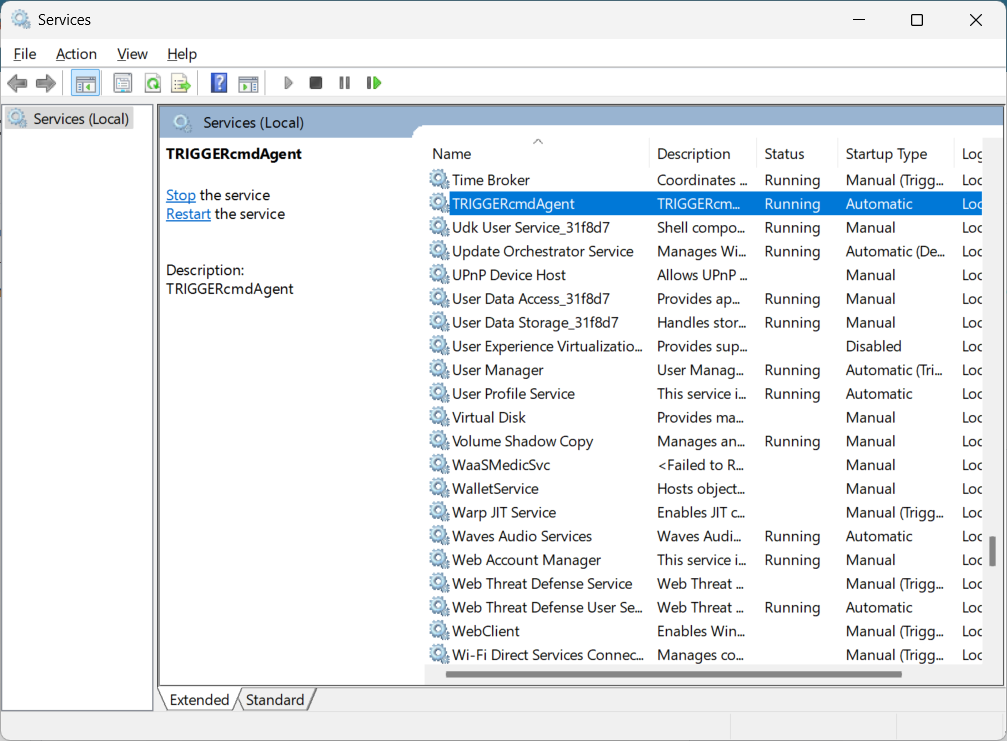1007x741 pixels.
Task: Click the vertical scrollbar thumb
Action: tap(992, 551)
